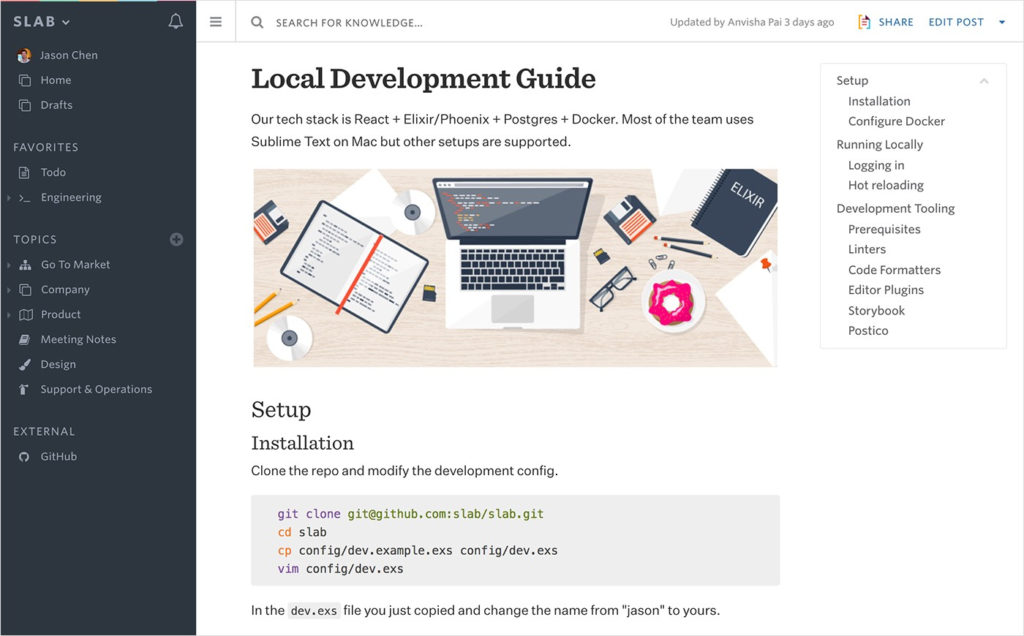Click the Edit Post button

tap(955, 22)
